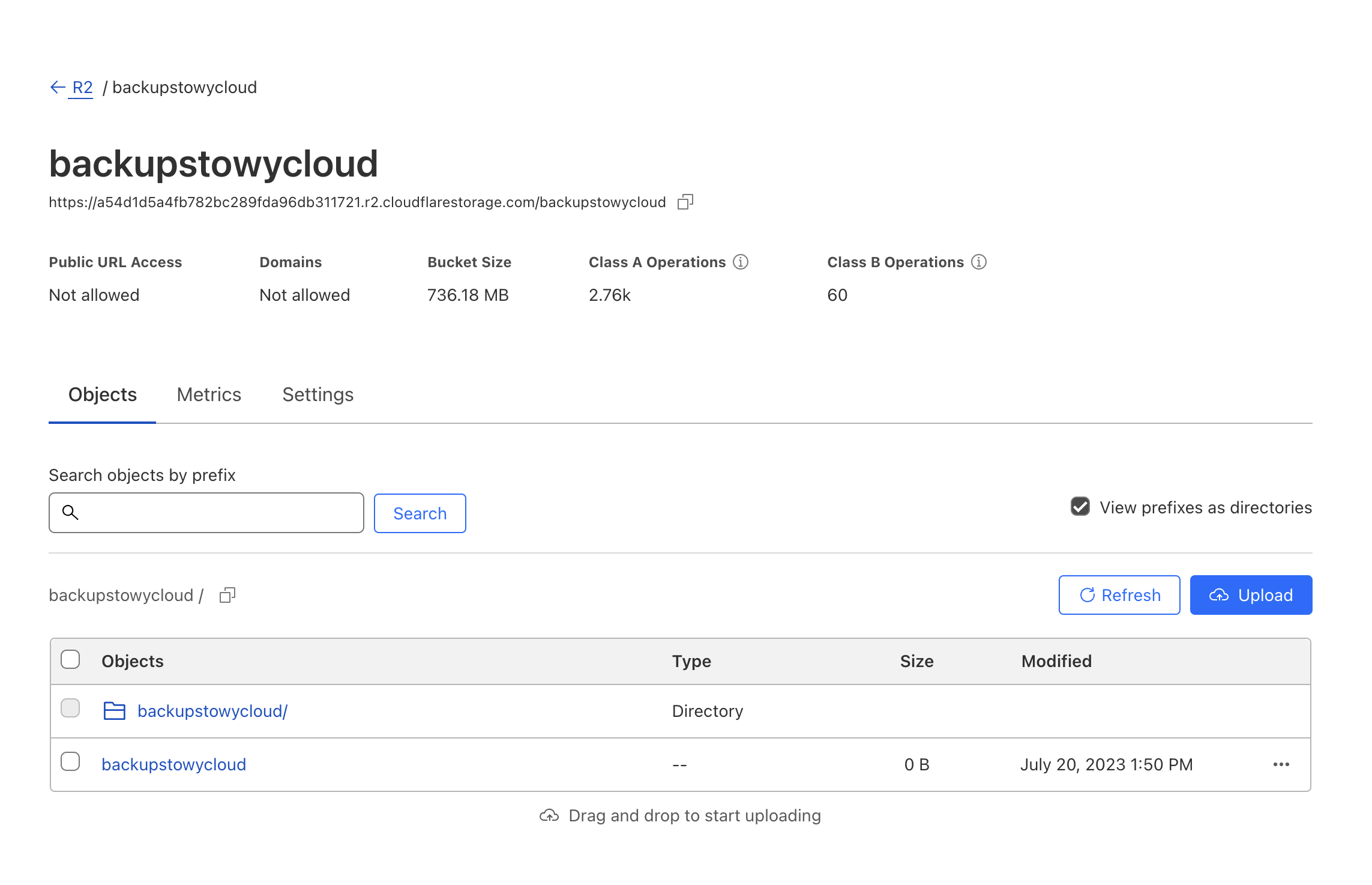This screenshot has height=885, width=1372.
Task: Click the Modified column header
Action: coord(1056,662)
